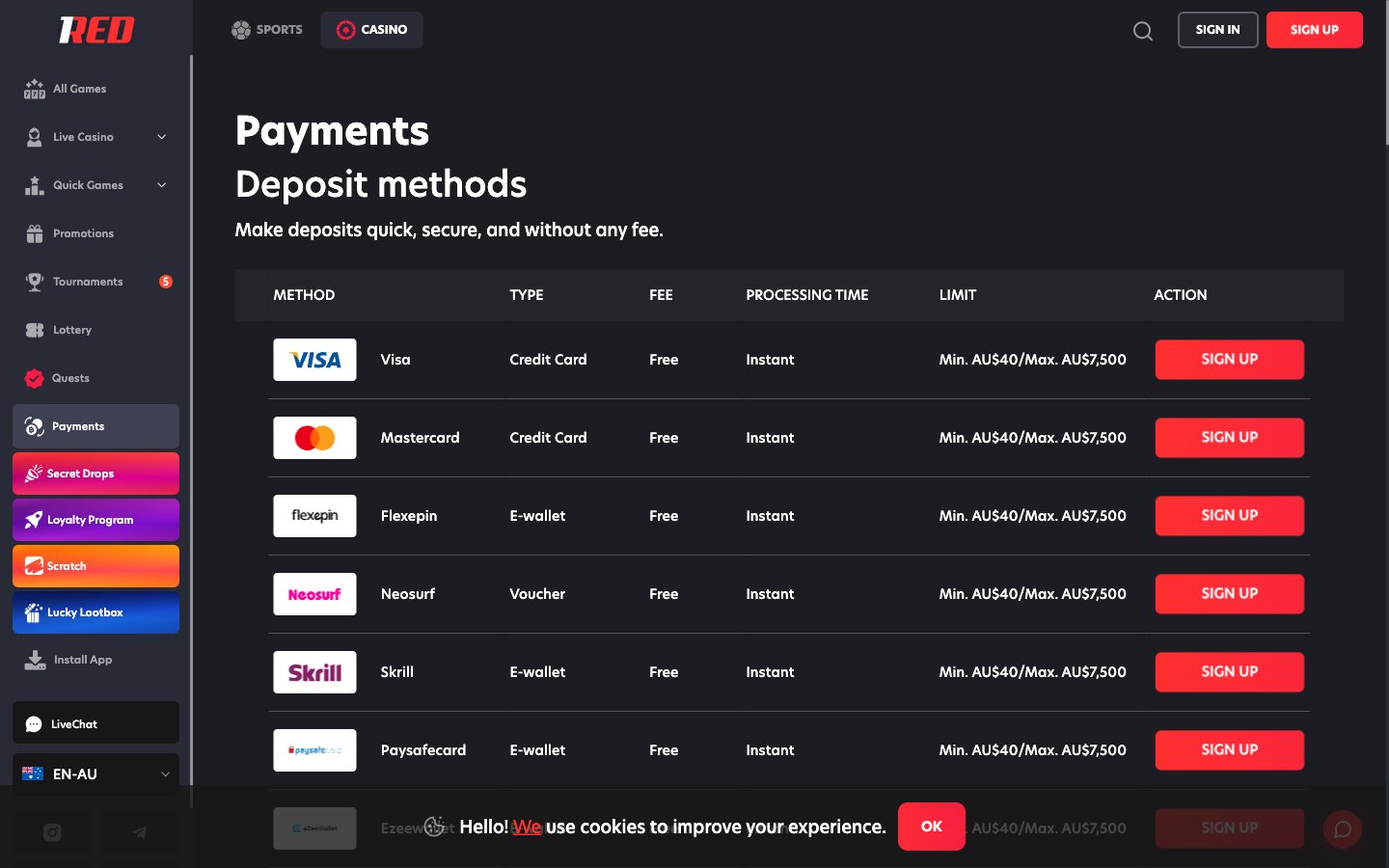Screen dimensions: 1389x868
Task: Click the Mastercard logo
Action: click(x=314, y=438)
